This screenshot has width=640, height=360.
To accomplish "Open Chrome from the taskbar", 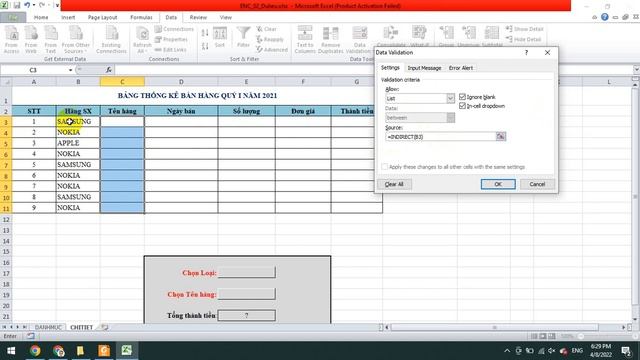I will (x=35, y=351).
